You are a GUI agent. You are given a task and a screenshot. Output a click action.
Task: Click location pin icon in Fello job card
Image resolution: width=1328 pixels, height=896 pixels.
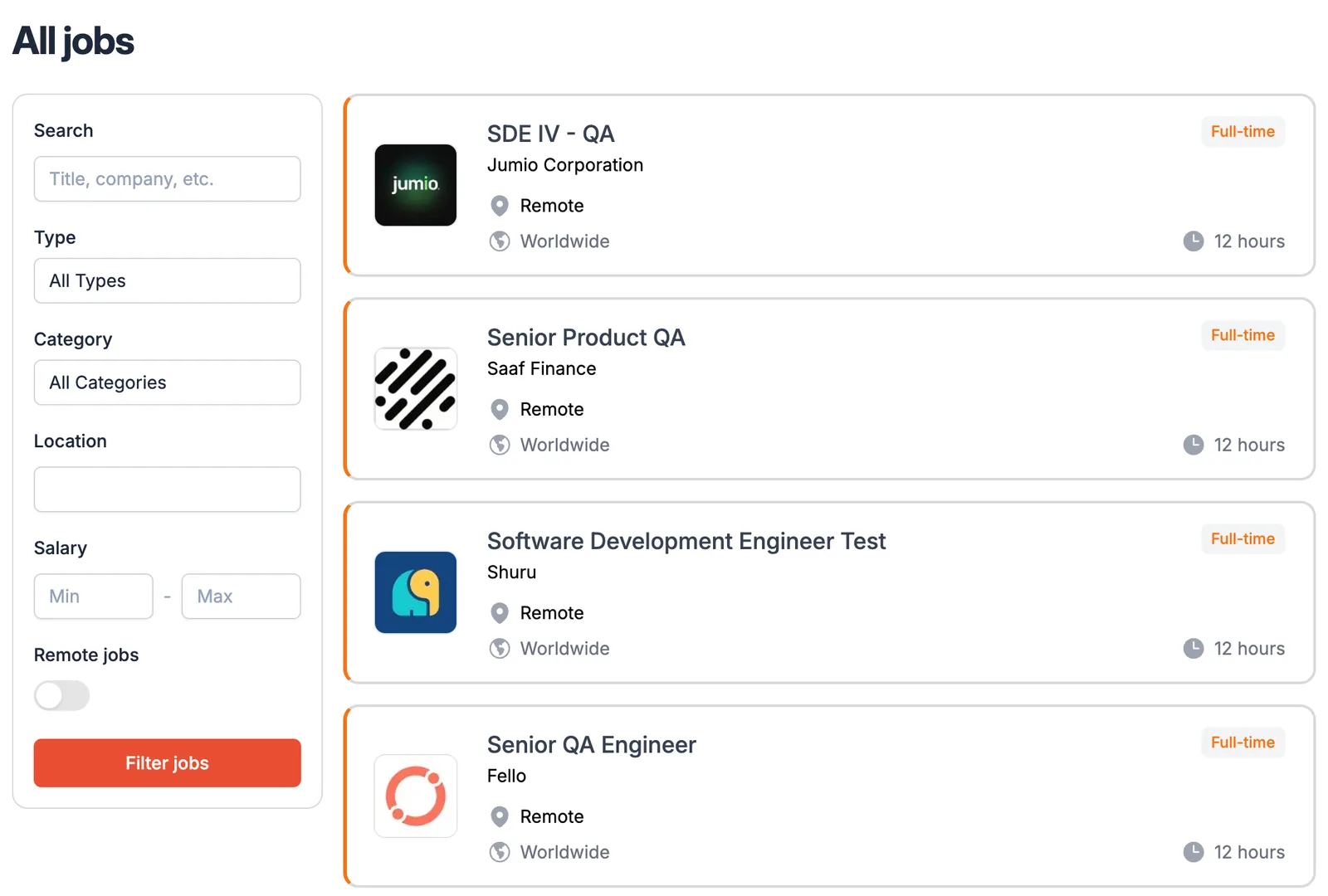point(500,817)
